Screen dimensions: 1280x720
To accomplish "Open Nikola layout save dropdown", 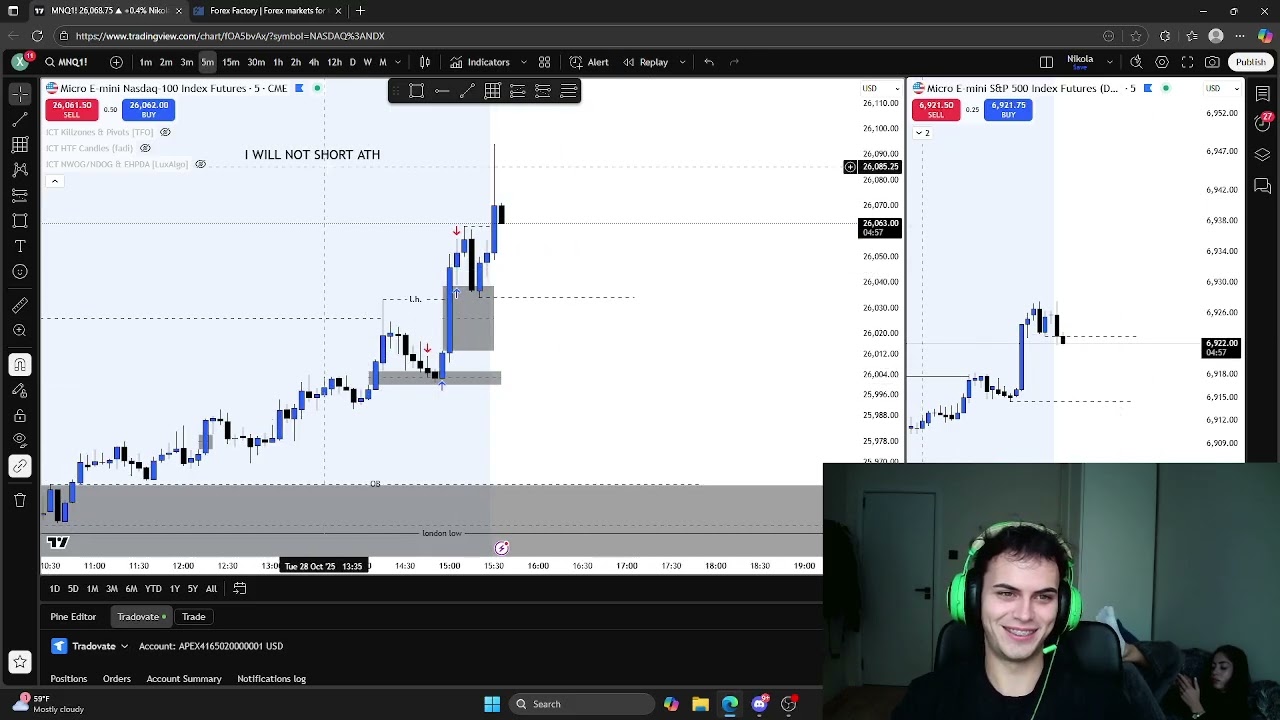I will tap(1109, 62).
